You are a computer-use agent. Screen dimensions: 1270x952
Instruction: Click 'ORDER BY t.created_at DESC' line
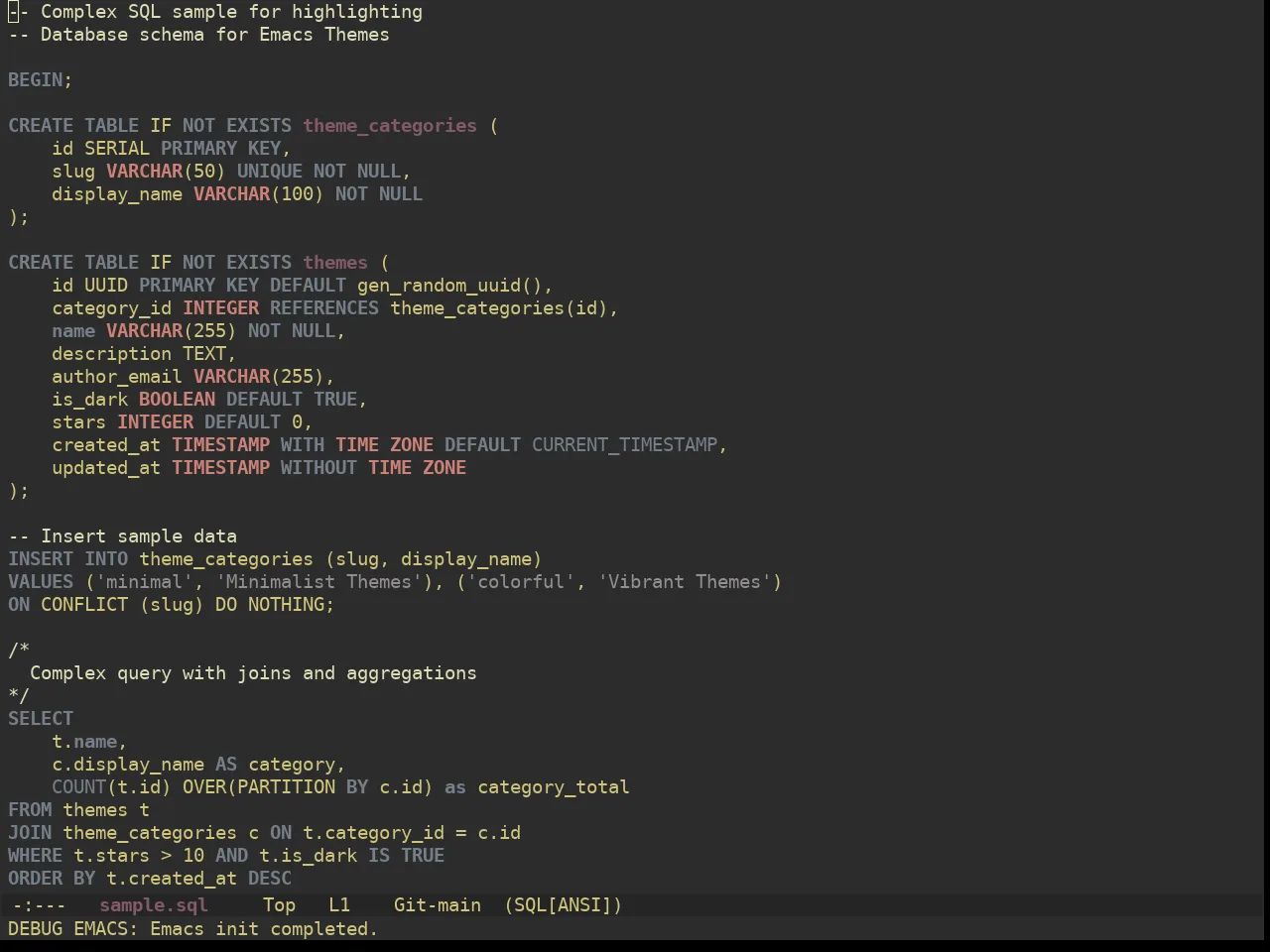click(150, 879)
